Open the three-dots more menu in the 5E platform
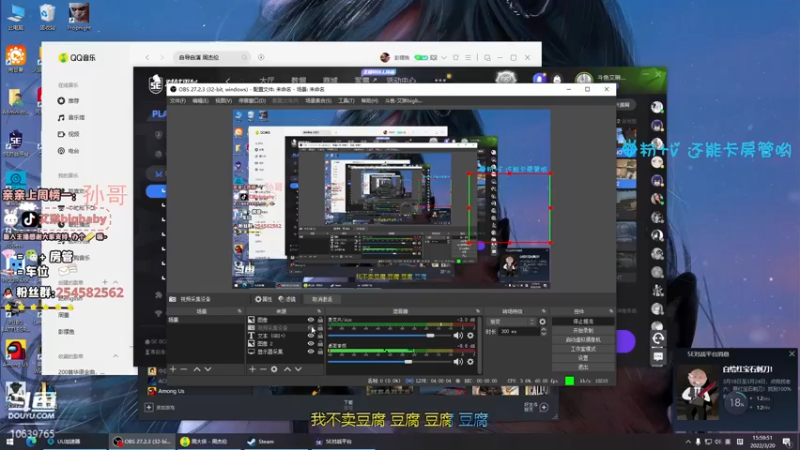Image resolution: width=800 pixels, height=450 pixels. pos(441,80)
